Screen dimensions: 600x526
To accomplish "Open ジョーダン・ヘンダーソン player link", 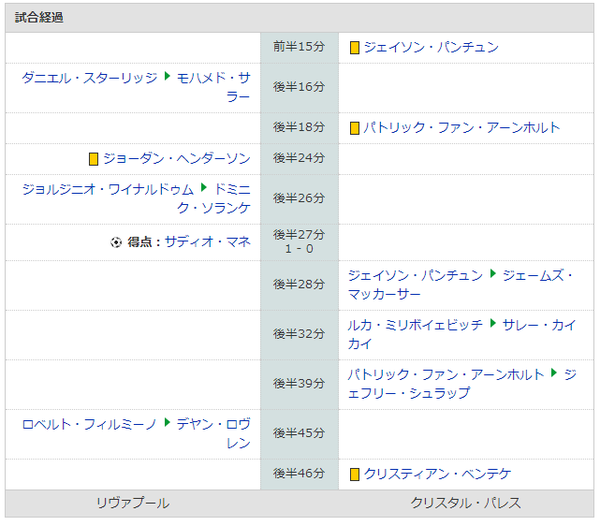I will pos(177,159).
